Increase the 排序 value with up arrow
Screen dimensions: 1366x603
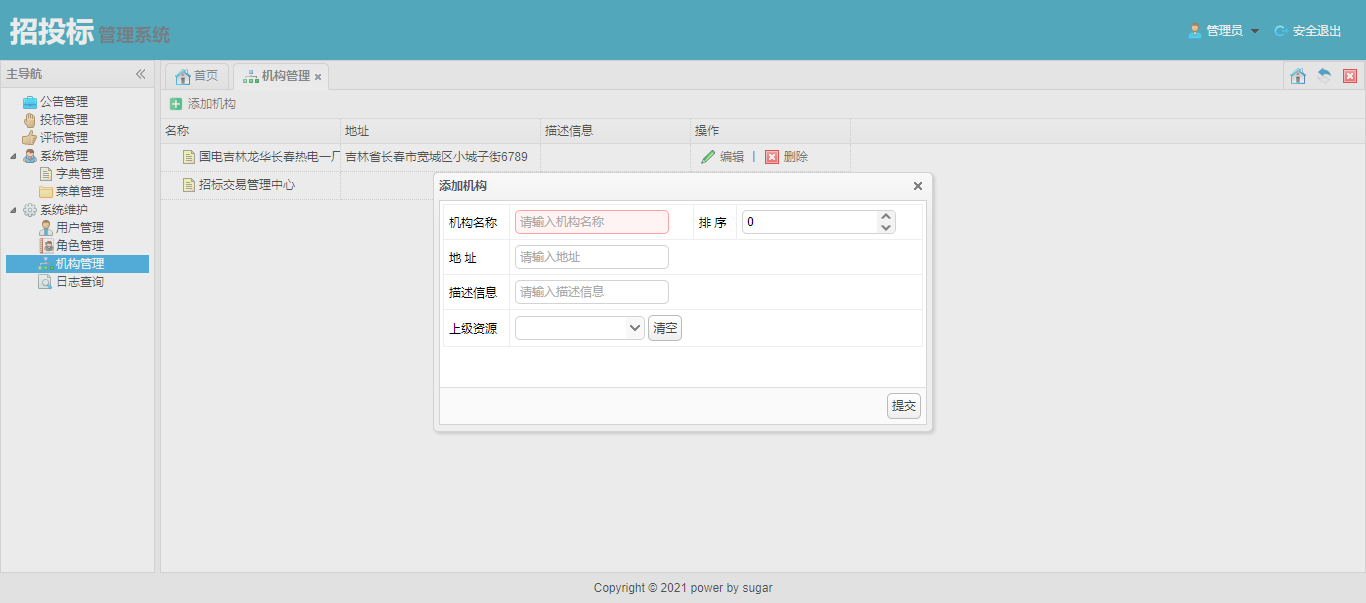(x=885, y=216)
